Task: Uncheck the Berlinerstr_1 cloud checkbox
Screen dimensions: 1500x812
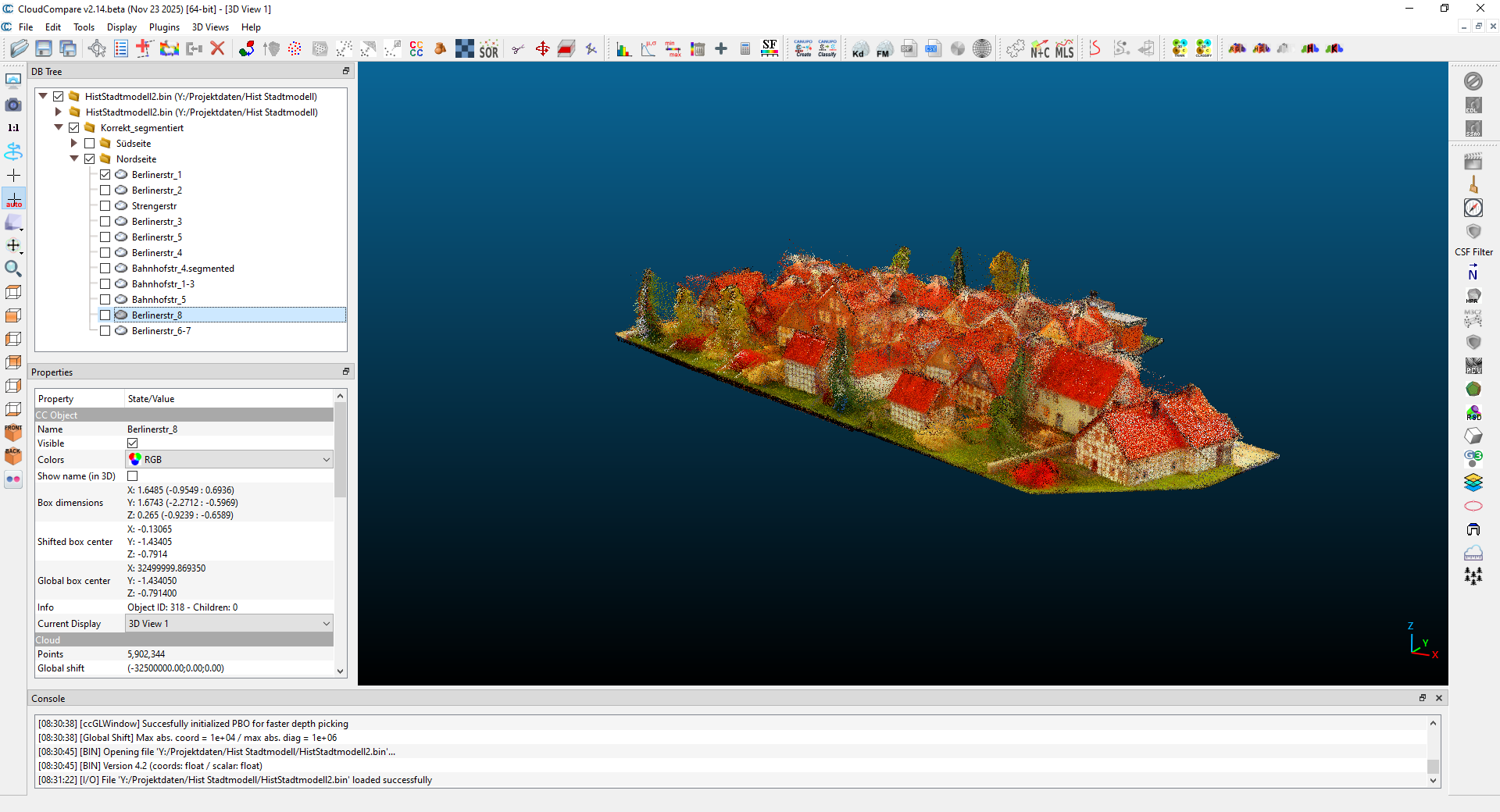Action: 105,175
